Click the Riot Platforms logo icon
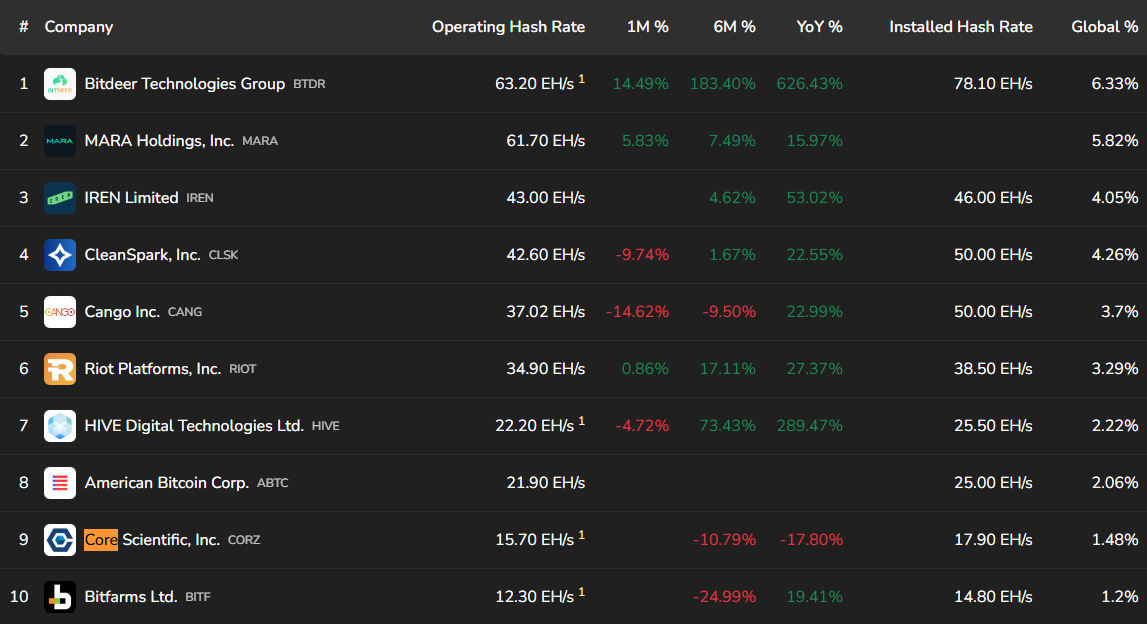 pos(60,369)
